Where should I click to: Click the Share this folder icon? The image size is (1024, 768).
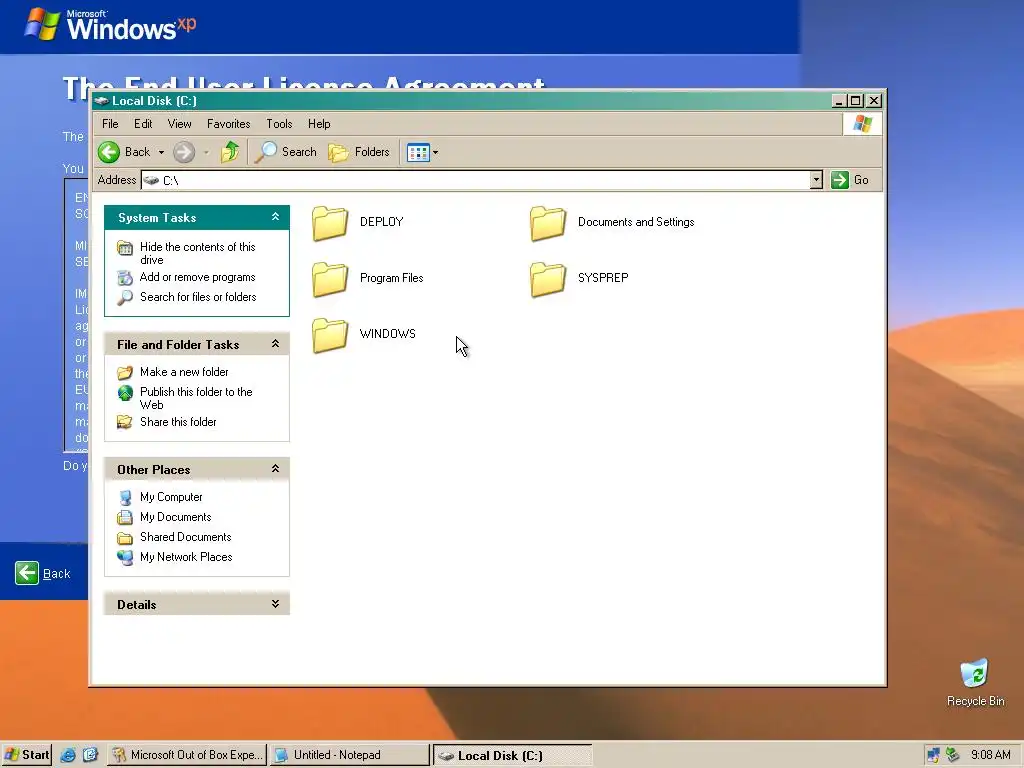[x=125, y=423]
